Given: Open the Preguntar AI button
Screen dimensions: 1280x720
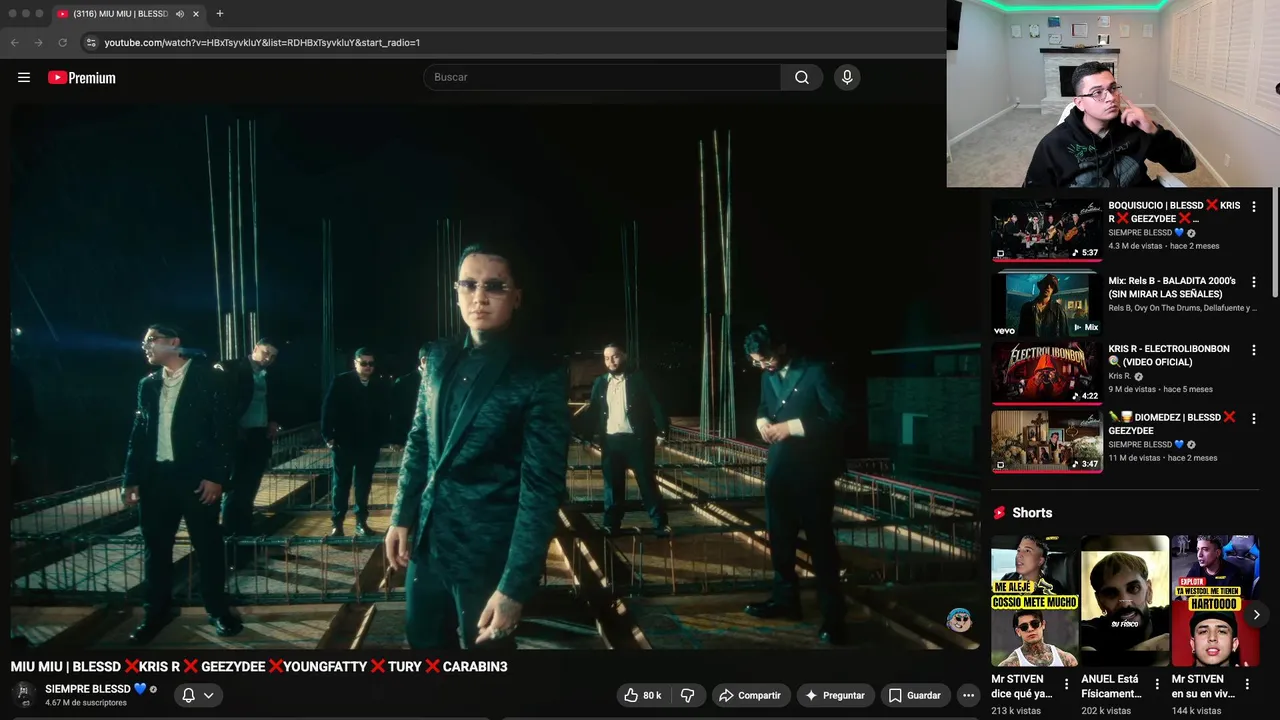Looking at the screenshot, I should tap(836, 695).
